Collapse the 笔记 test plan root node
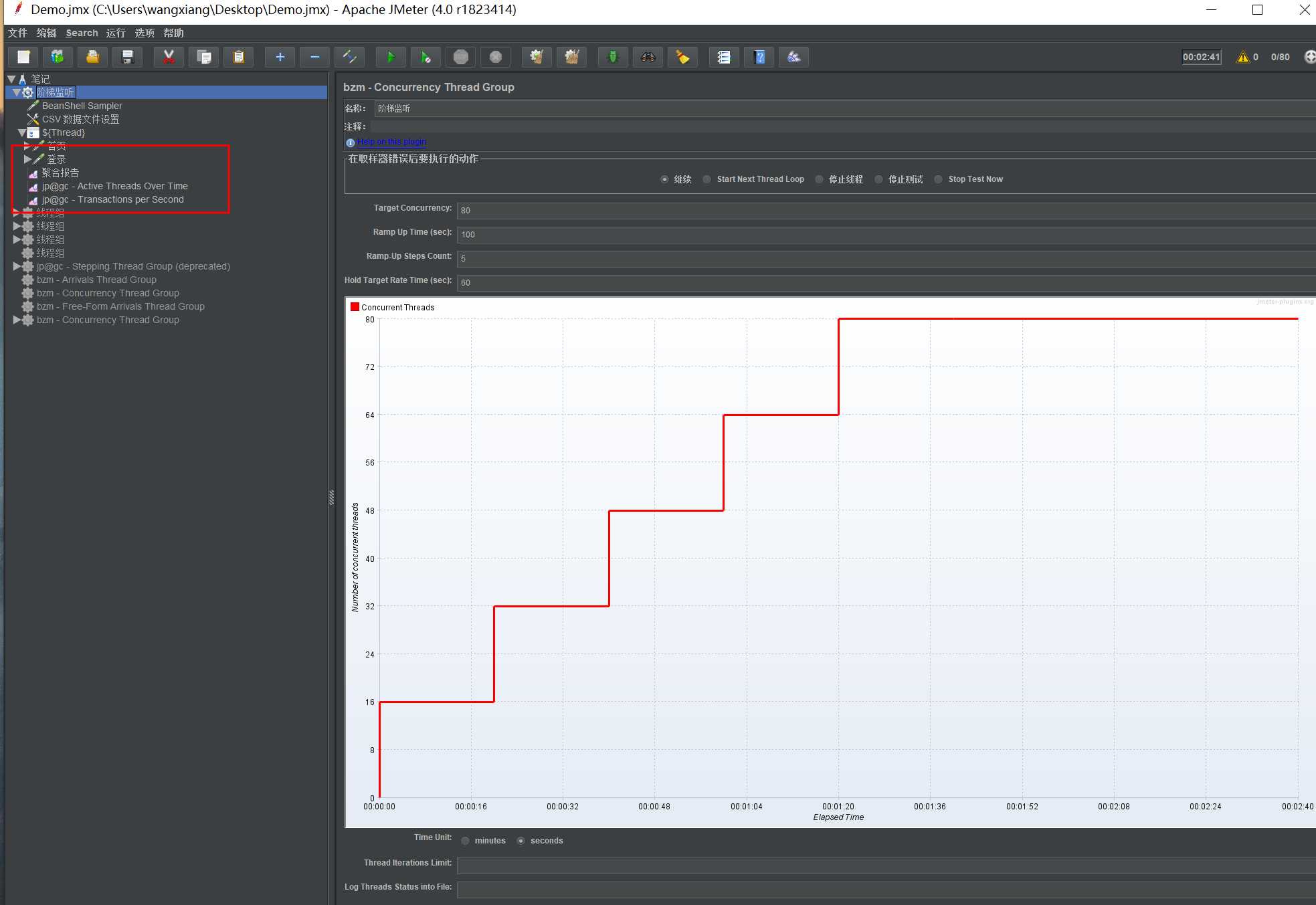1316x905 pixels. tap(11, 79)
